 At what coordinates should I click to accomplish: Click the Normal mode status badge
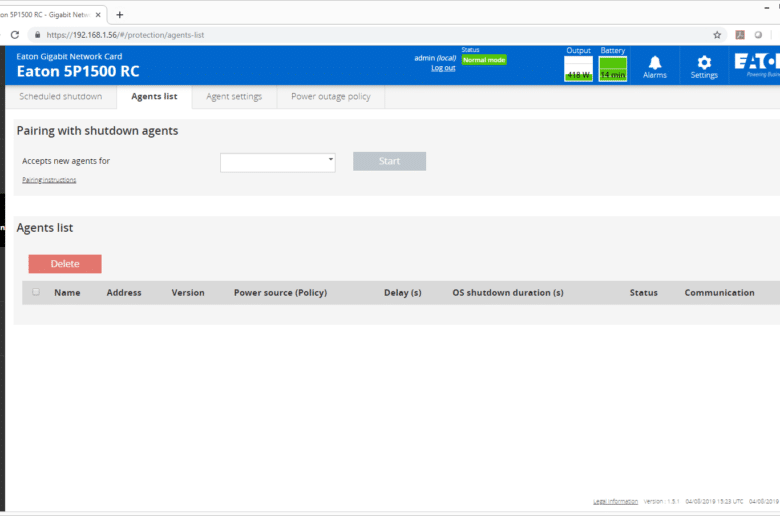pyautogui.click(x=484, y=60)
